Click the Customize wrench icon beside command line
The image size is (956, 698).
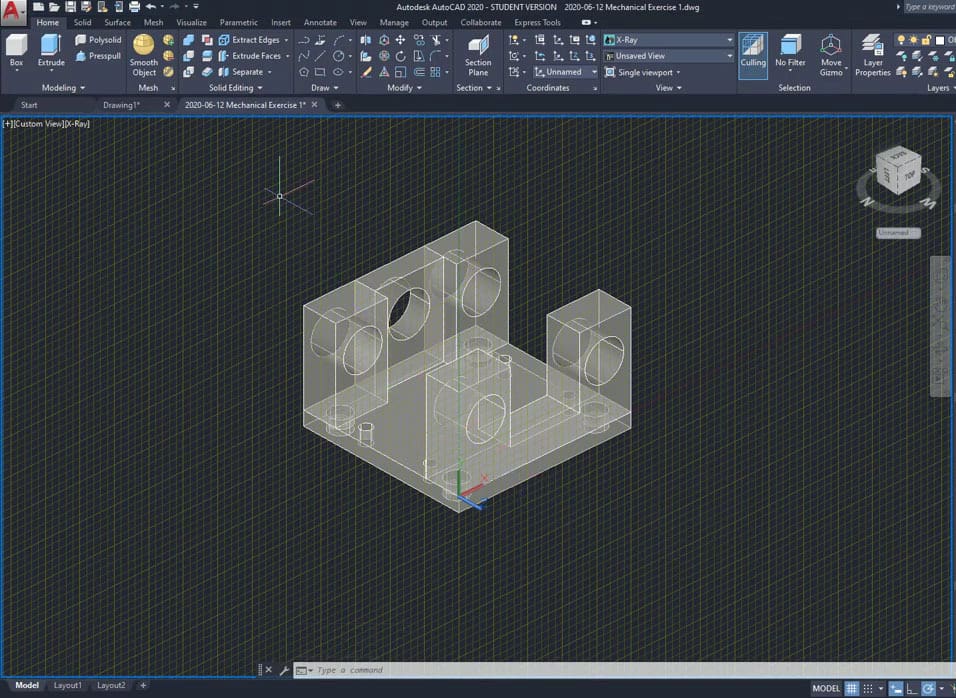(x=284, y=670)
